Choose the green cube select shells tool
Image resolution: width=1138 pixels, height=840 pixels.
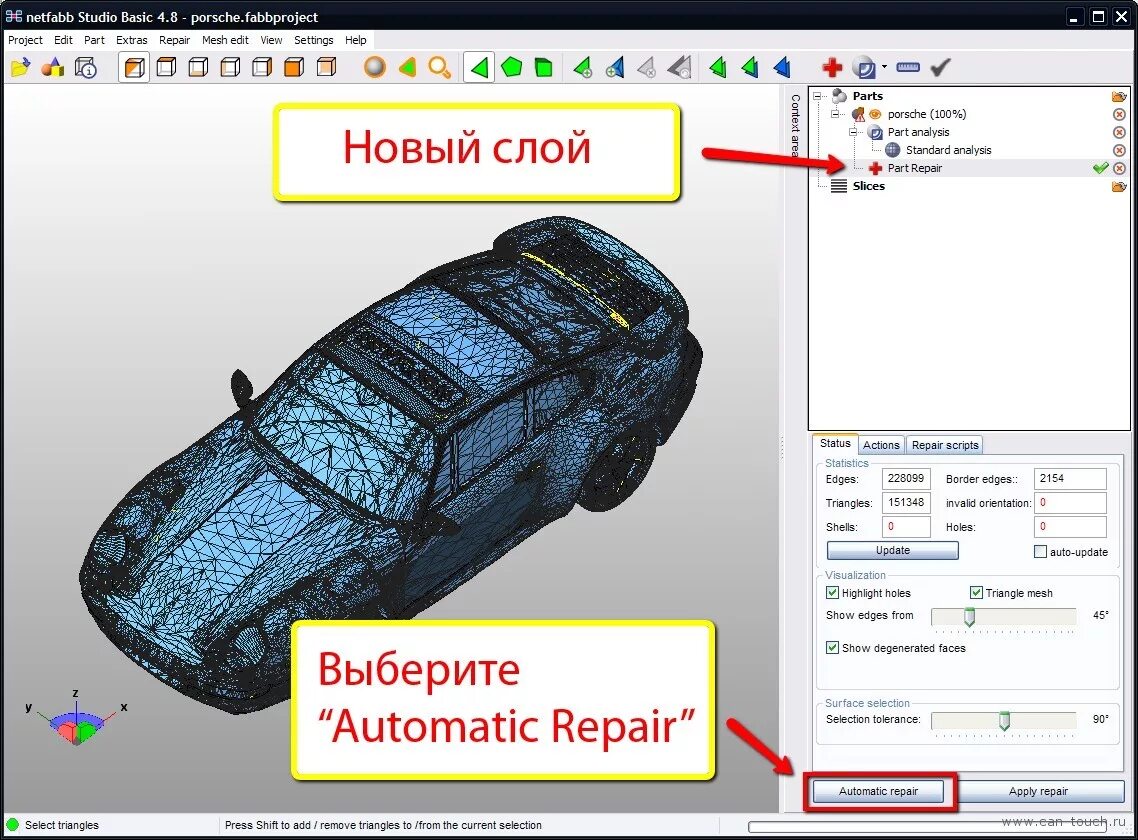click(x=544, y=68)
